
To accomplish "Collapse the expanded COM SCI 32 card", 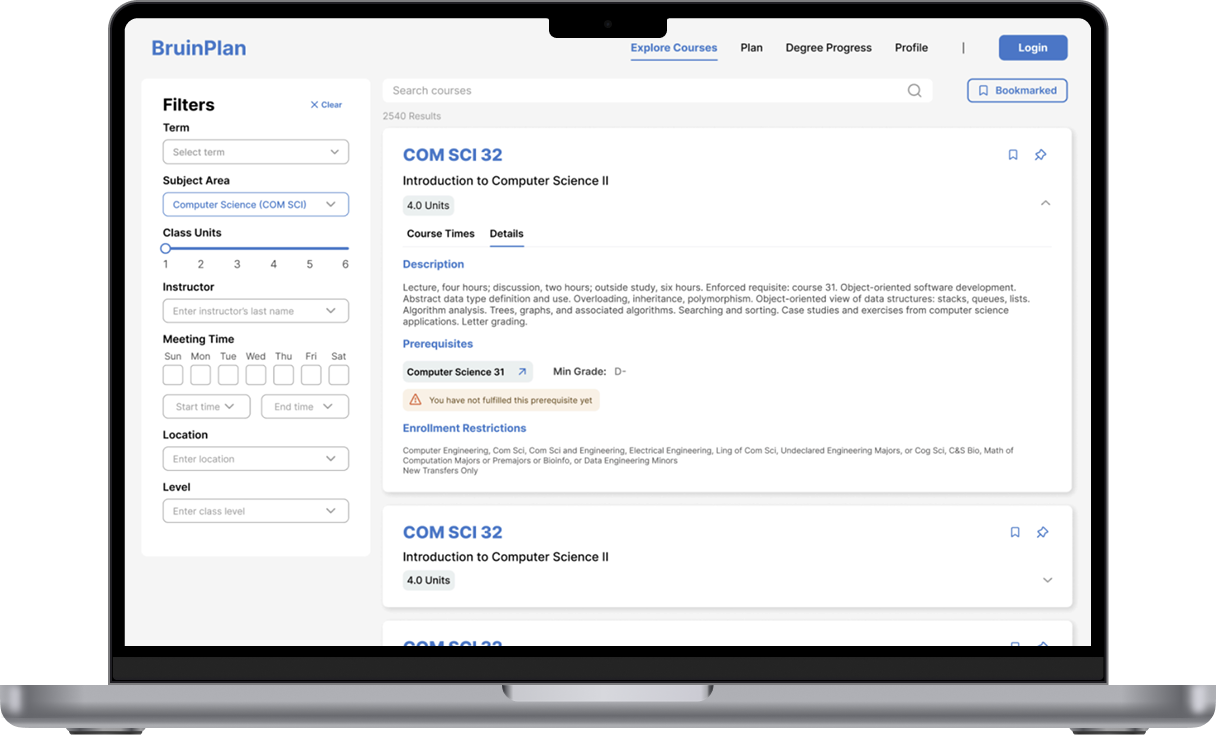I will 1046,203.
